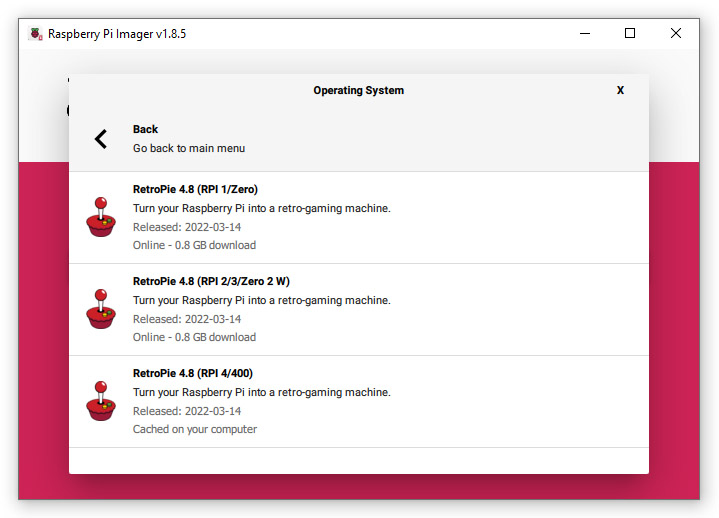Maximize the Raspberry Pi Imager window

point(630,33)
